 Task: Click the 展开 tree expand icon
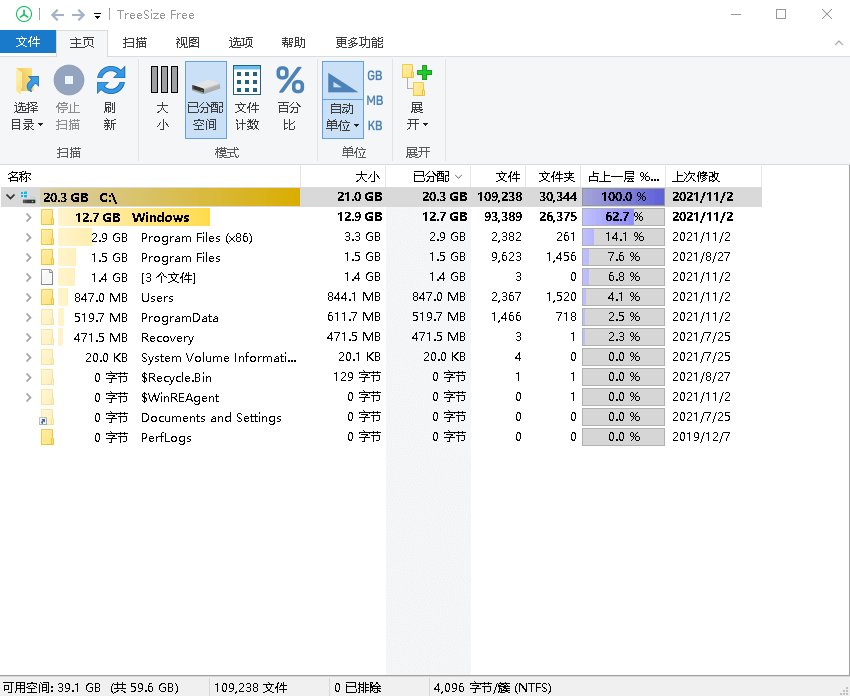(416, 81)
